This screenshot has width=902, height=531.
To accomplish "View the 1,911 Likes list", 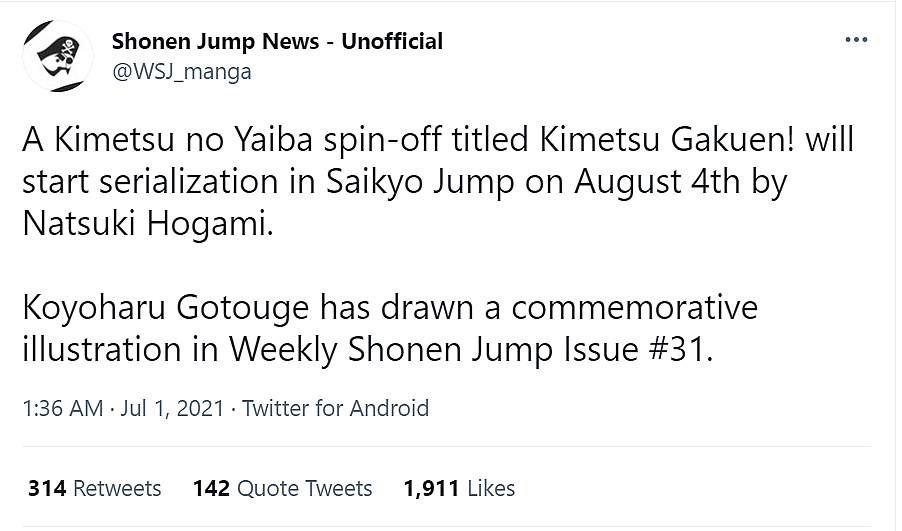I will tap(459, 488).
